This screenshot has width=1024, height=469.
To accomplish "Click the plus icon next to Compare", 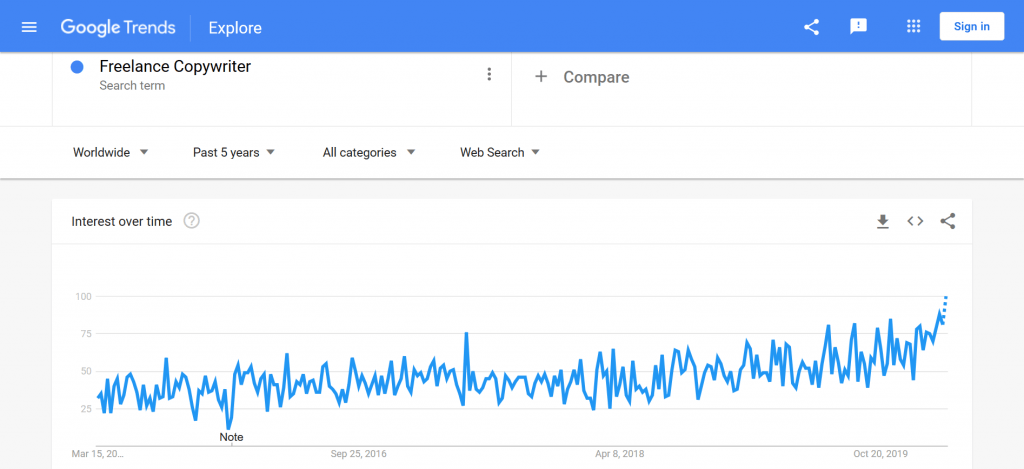I will (541, 77).
